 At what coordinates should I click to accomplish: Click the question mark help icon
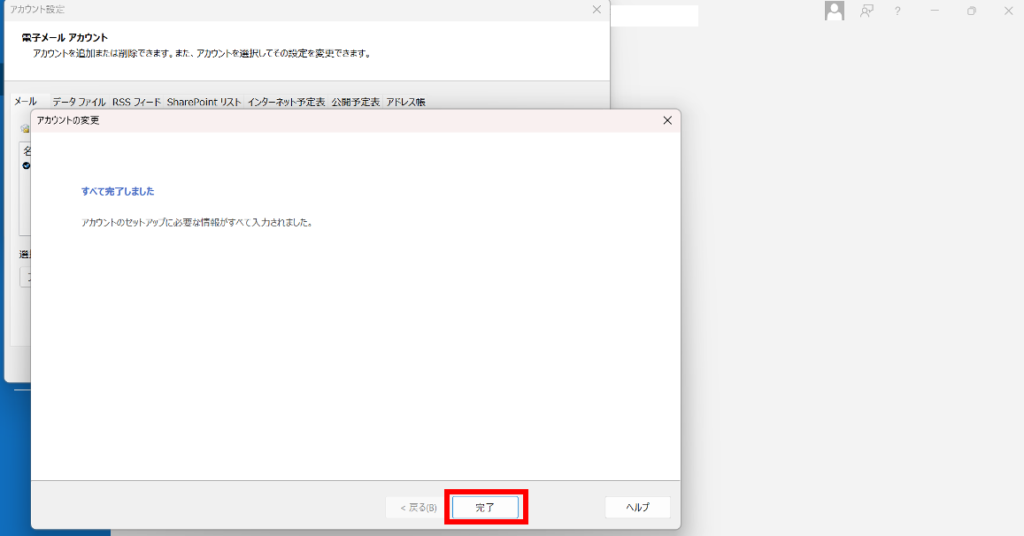(x=898, y=10)
